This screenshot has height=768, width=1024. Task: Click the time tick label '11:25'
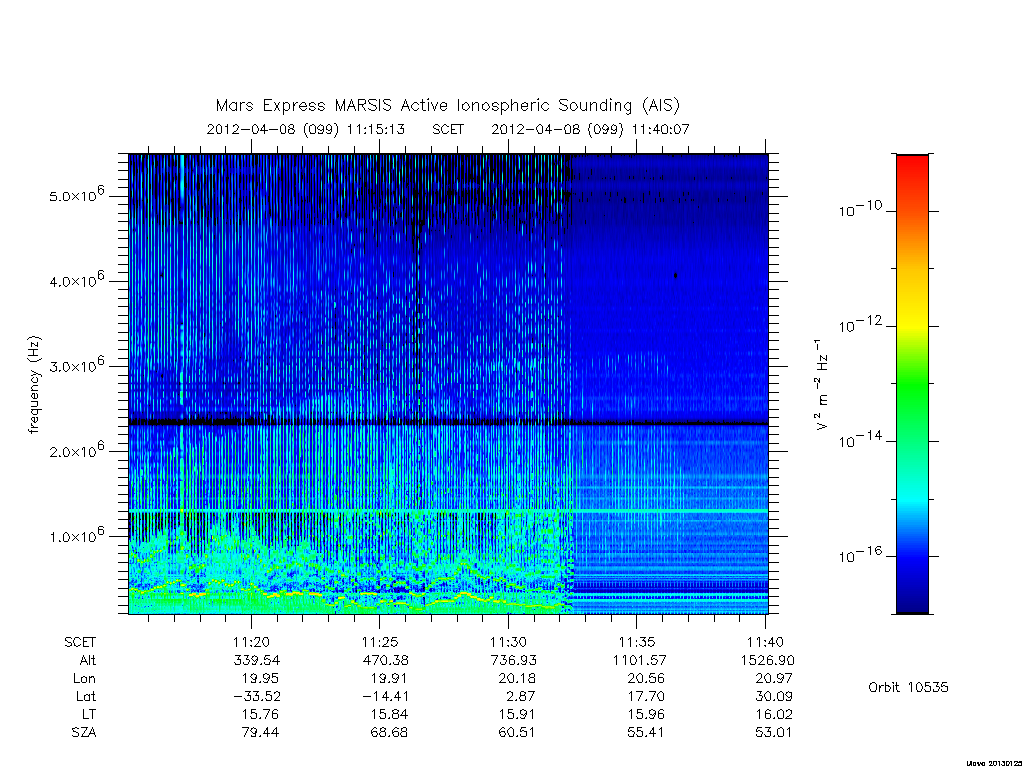point(380,643)
